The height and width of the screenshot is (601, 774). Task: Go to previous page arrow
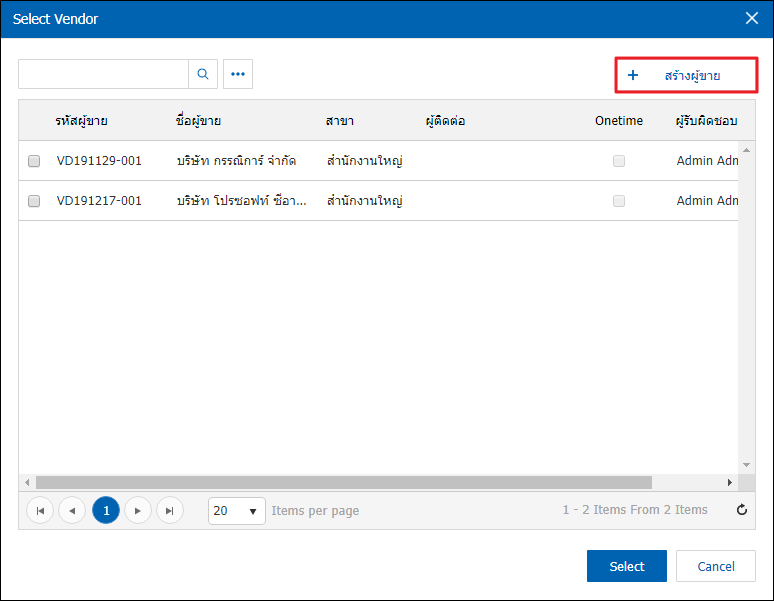[x=72, y=510]
